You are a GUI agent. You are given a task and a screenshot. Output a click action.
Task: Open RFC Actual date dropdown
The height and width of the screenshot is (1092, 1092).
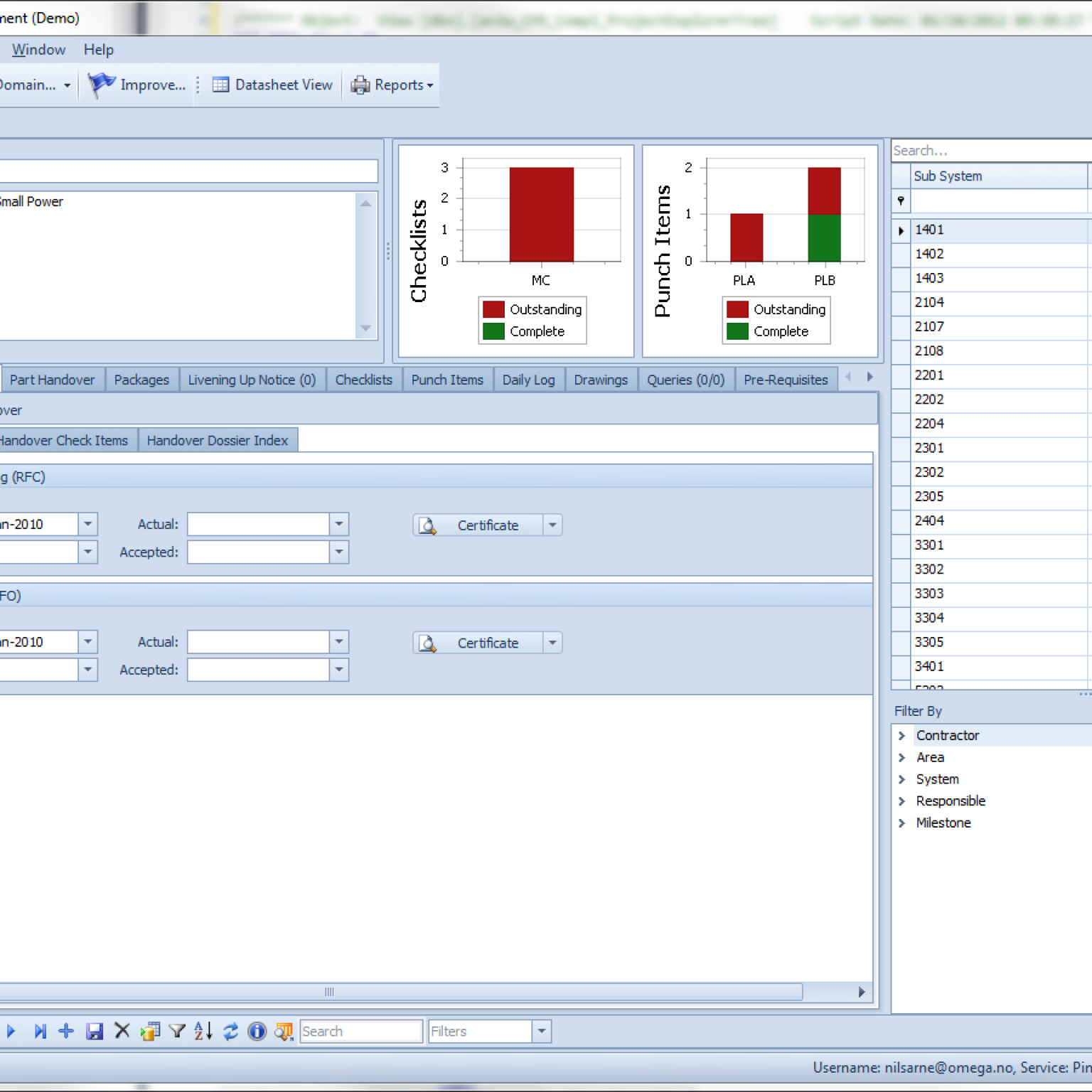339,524
